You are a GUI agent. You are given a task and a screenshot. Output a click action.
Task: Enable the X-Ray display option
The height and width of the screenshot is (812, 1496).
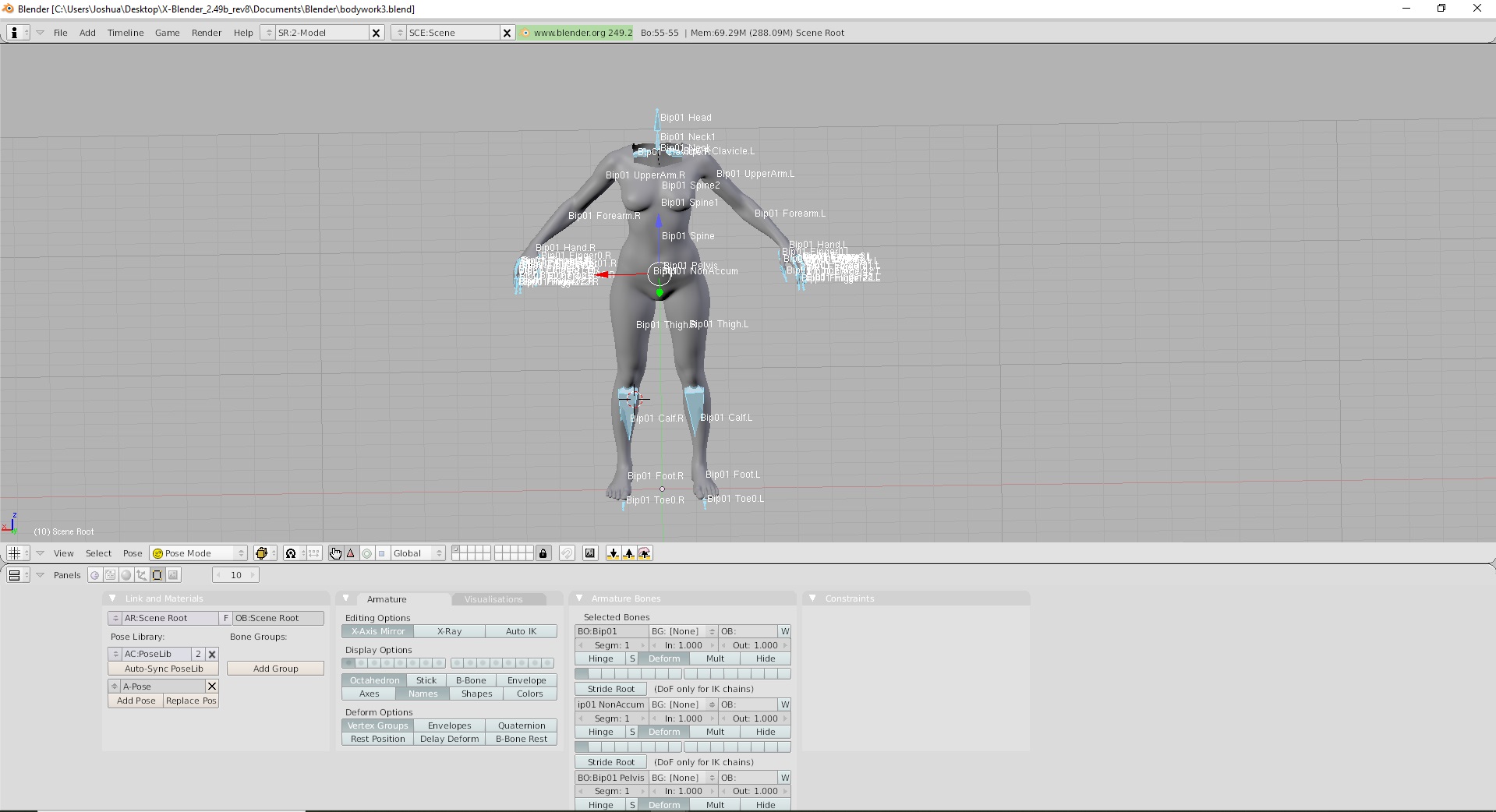(448, 631)
